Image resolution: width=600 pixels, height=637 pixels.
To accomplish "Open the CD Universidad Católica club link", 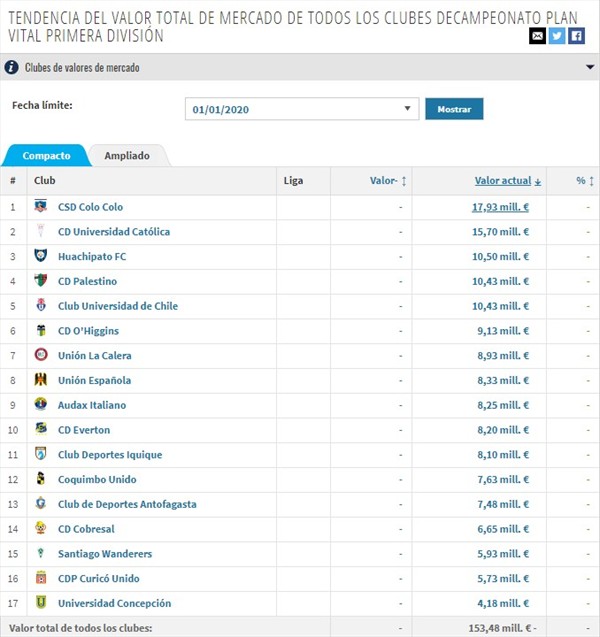I will tap(114, 231).
